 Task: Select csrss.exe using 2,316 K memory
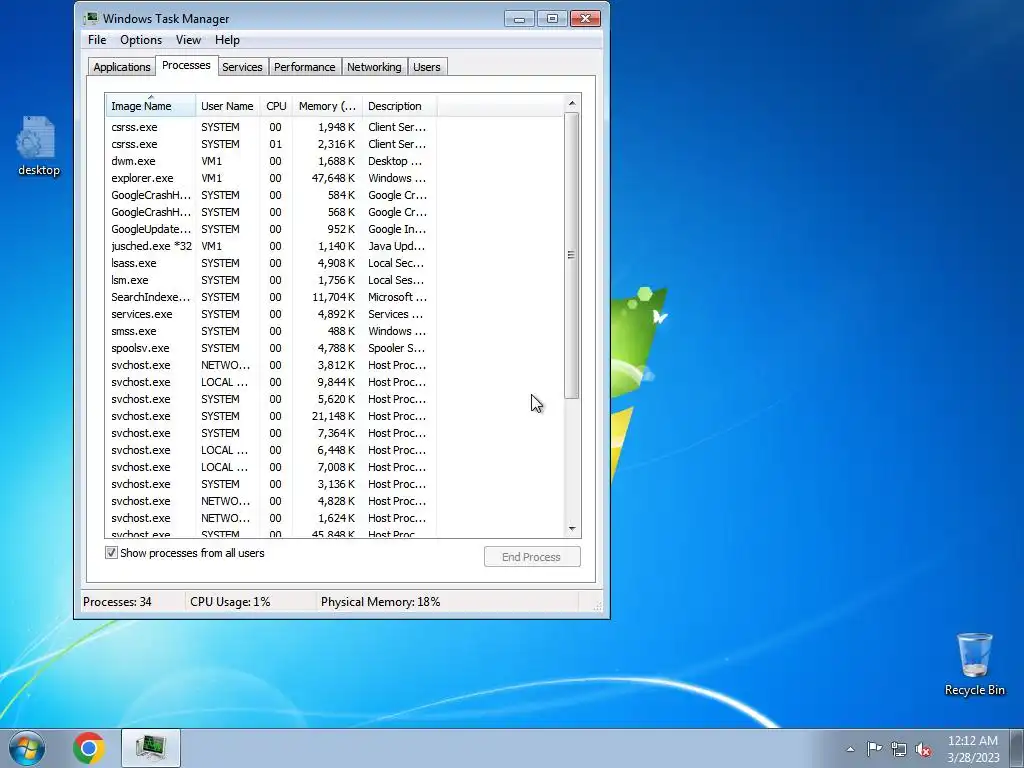(271, 144)
